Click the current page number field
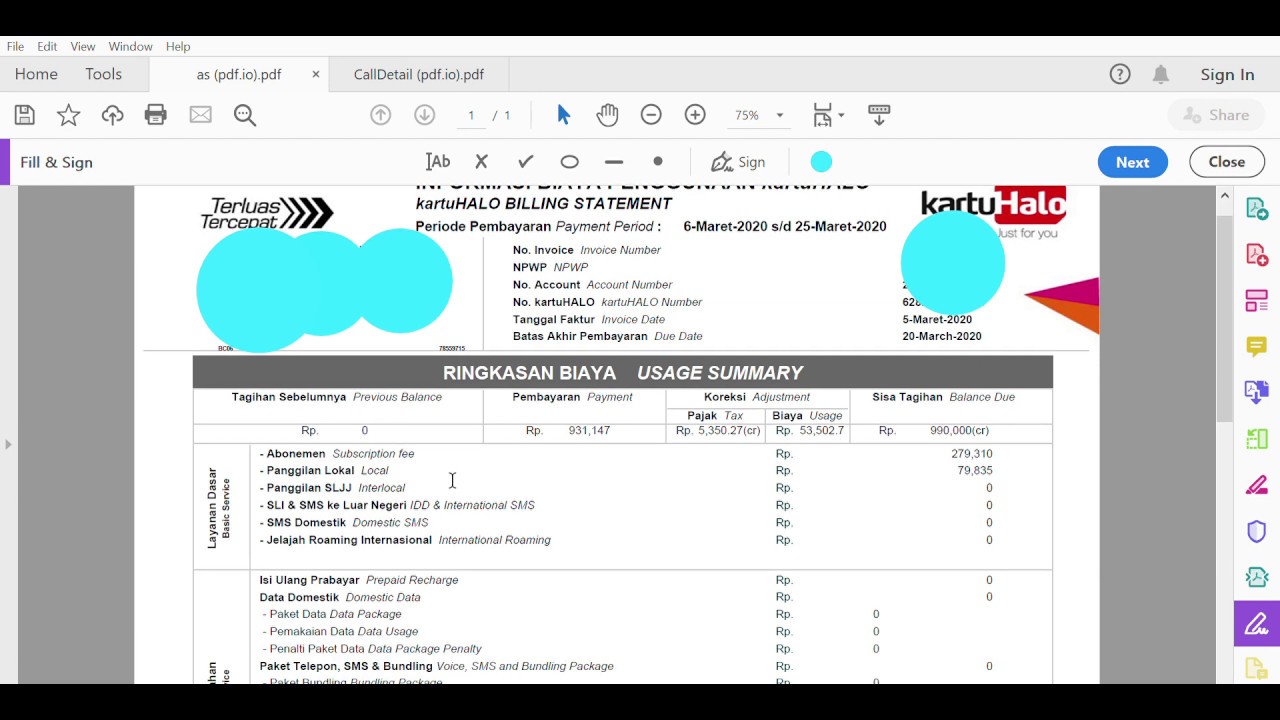This screenshot has width=1280, height=720. (470, 115)
